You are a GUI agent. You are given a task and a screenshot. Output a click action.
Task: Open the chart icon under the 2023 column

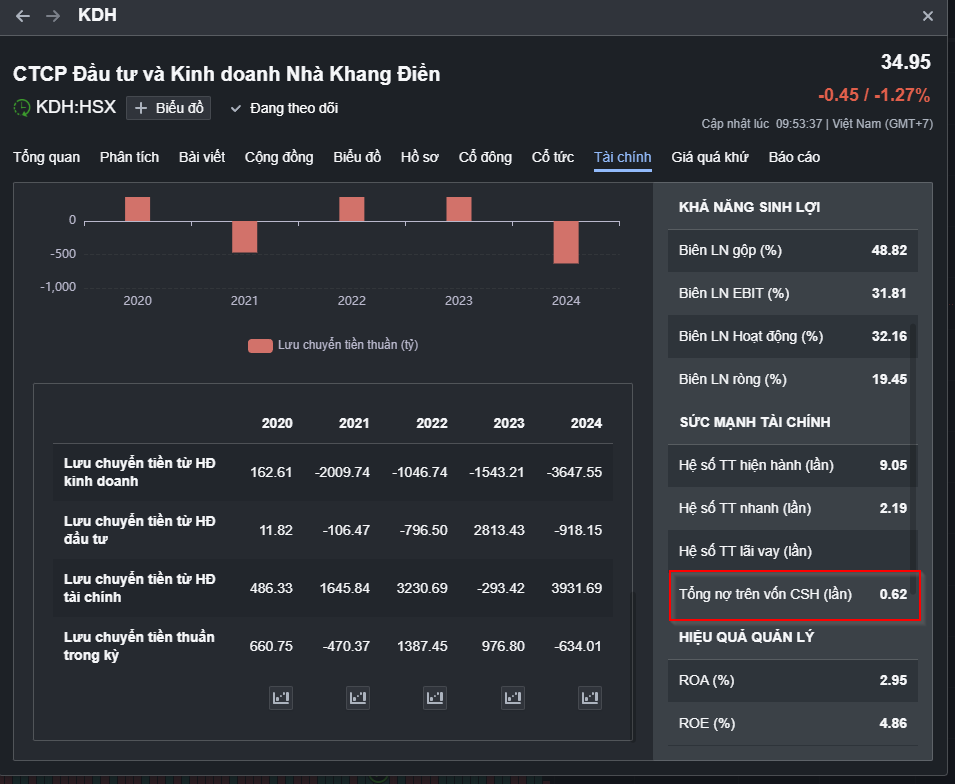[x=512, y=698]
